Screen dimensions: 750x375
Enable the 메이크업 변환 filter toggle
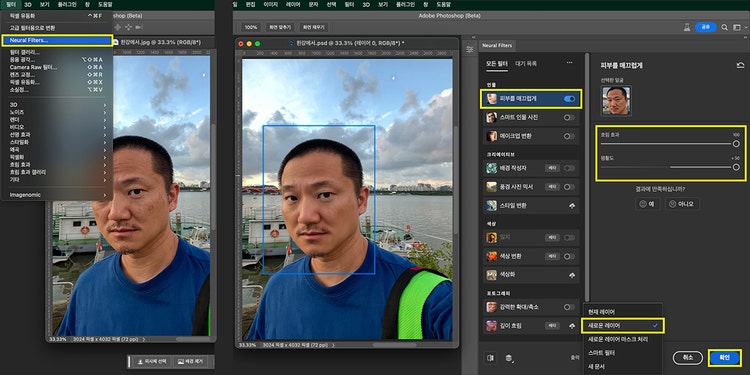pos(569,136)
